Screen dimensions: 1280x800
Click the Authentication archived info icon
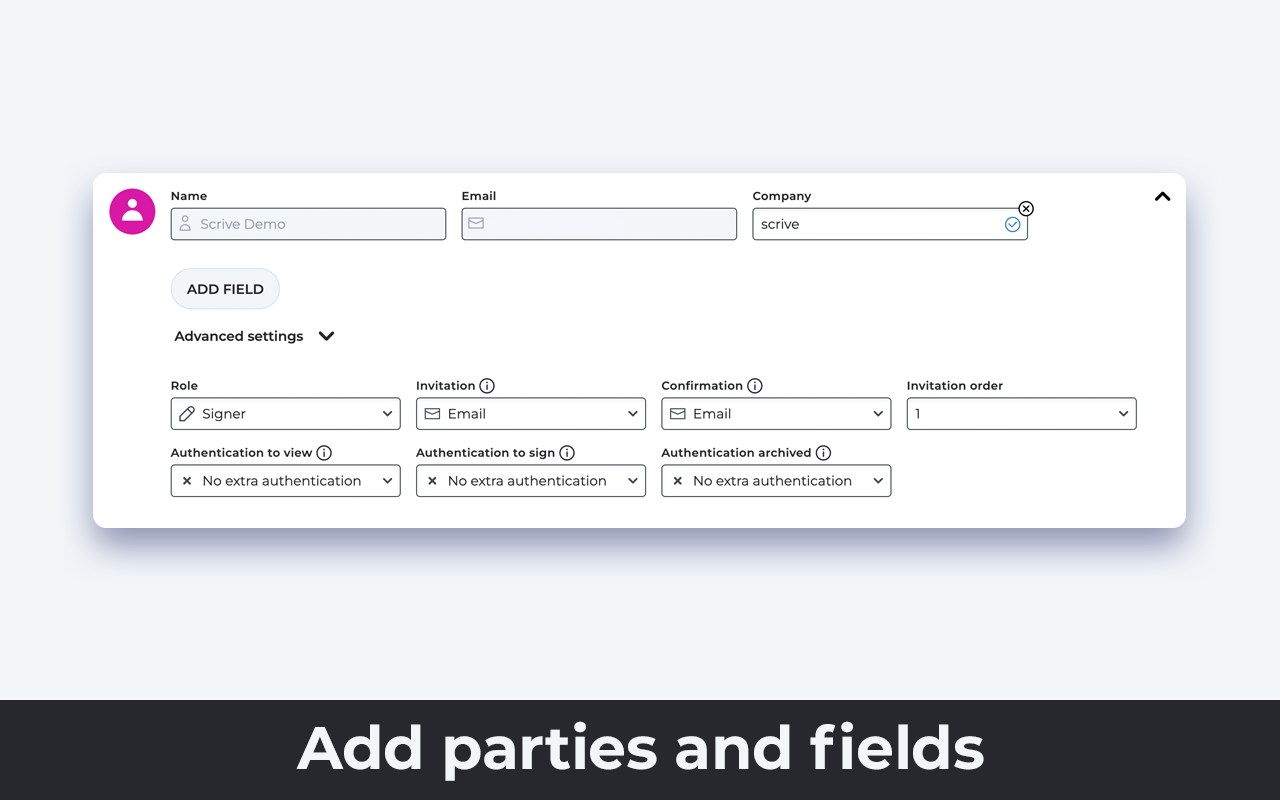(823, 453)
